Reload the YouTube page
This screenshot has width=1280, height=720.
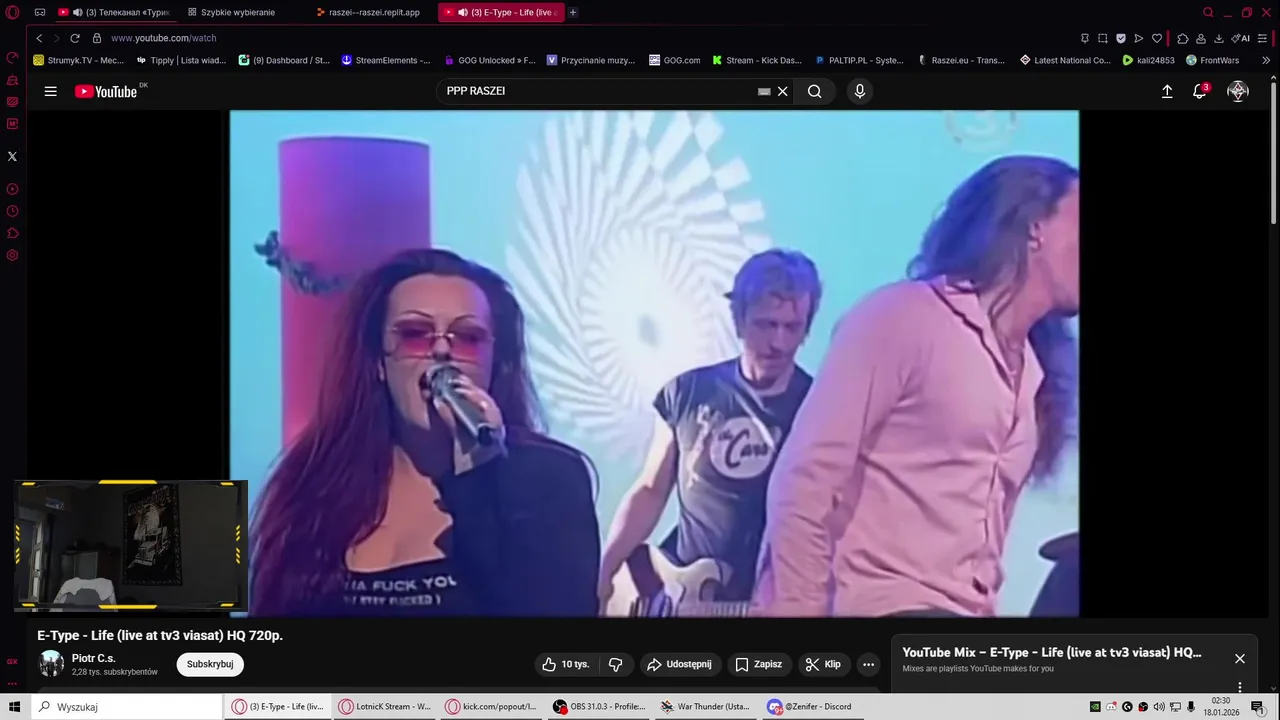point(74,38)
